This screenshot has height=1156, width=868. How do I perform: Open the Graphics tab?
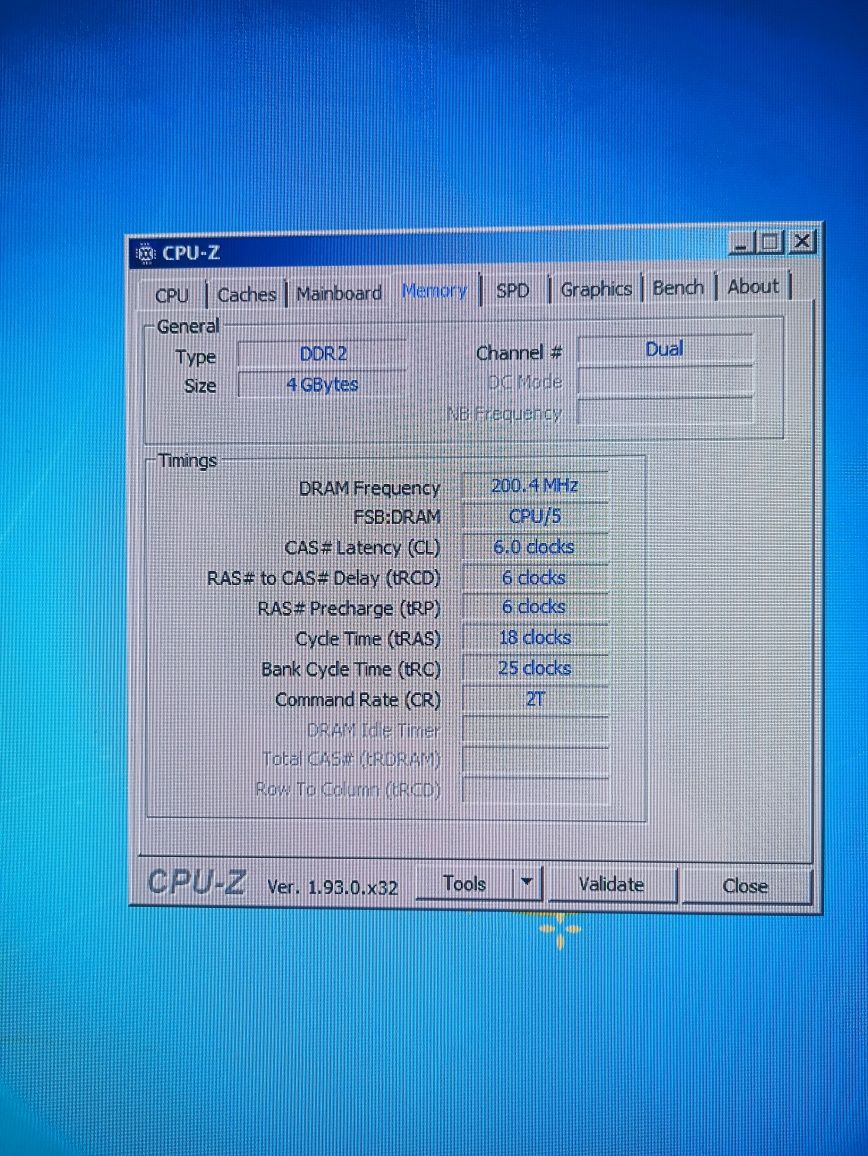click(596, 288)
